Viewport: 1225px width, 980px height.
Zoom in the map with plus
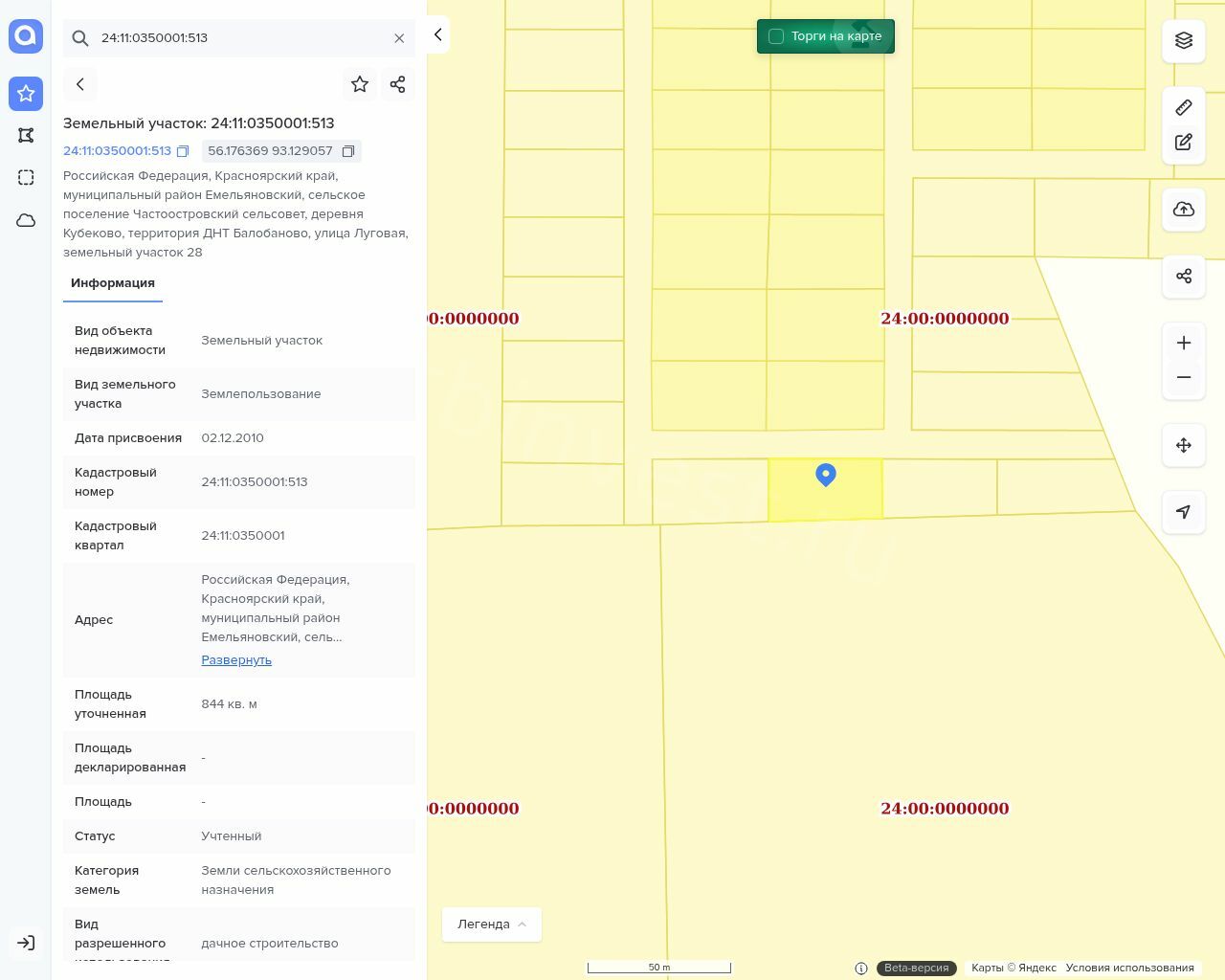coord(1184,343)
